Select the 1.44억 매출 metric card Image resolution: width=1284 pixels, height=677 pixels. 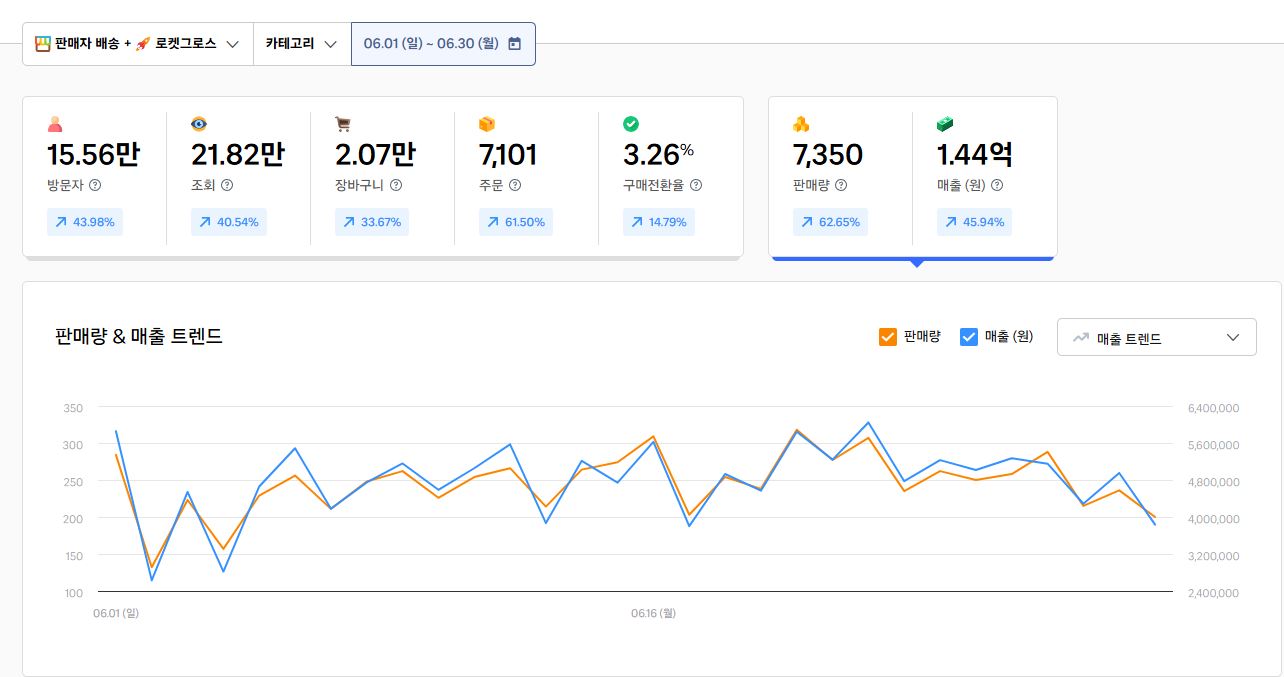click(984, 175)
